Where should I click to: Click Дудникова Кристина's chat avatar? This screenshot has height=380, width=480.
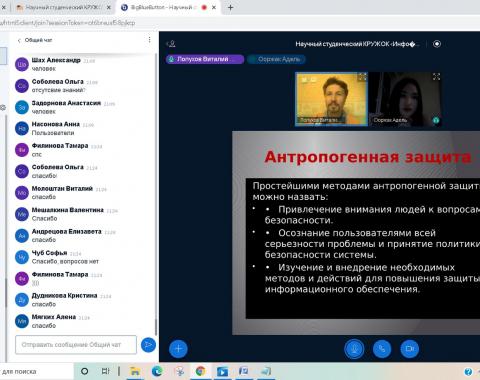(22, 300)
